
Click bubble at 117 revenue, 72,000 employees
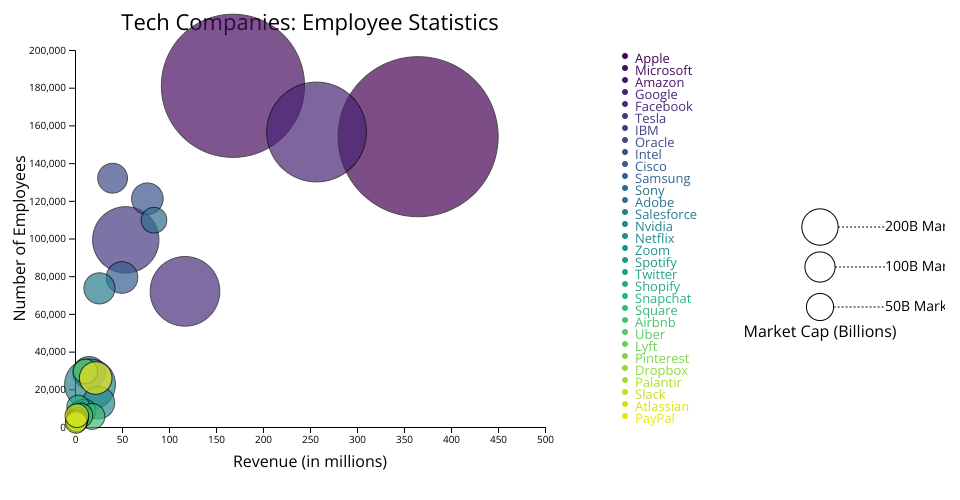coord(185,291)
